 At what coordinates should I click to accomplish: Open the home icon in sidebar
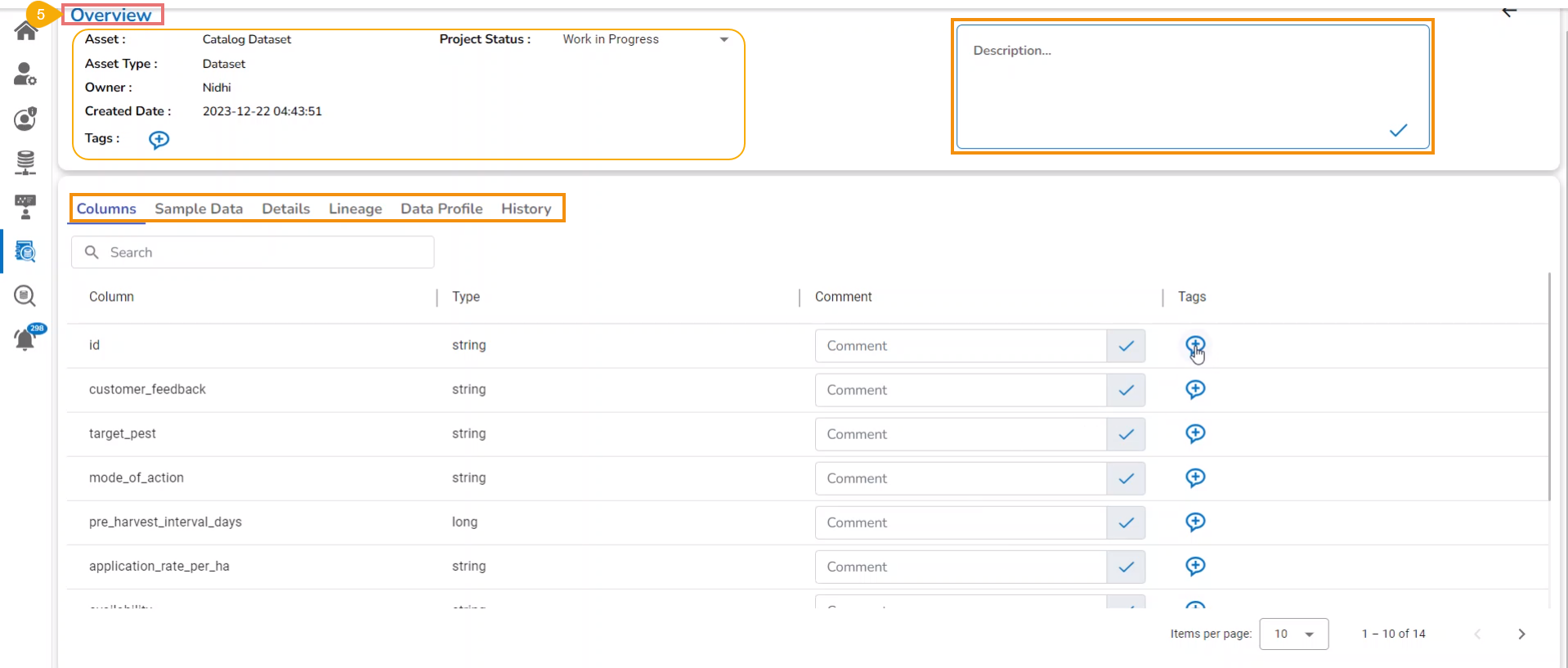[25, 31]
